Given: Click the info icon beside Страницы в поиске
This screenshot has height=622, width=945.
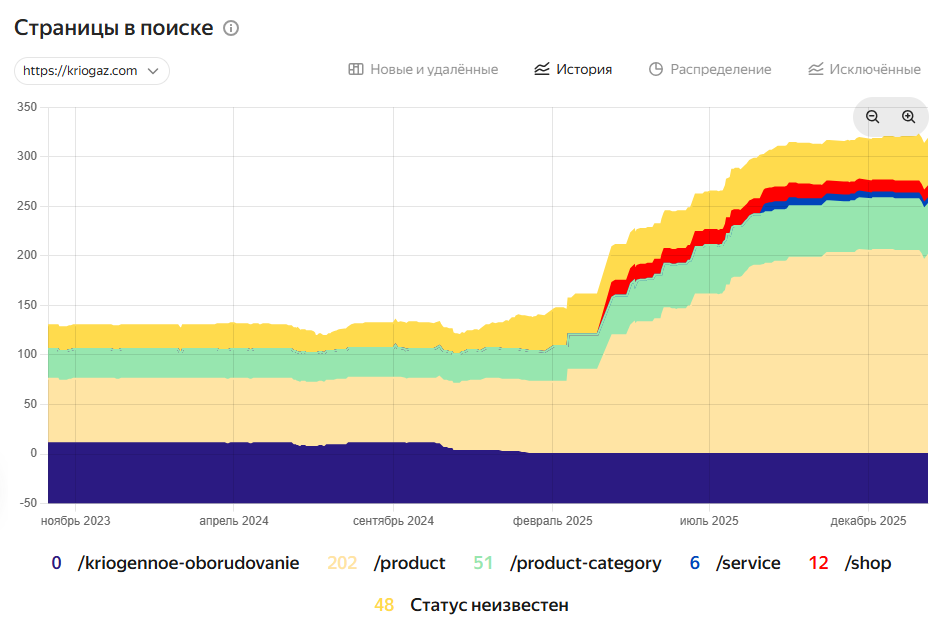Looking at the screenshot, I should 231,28.
